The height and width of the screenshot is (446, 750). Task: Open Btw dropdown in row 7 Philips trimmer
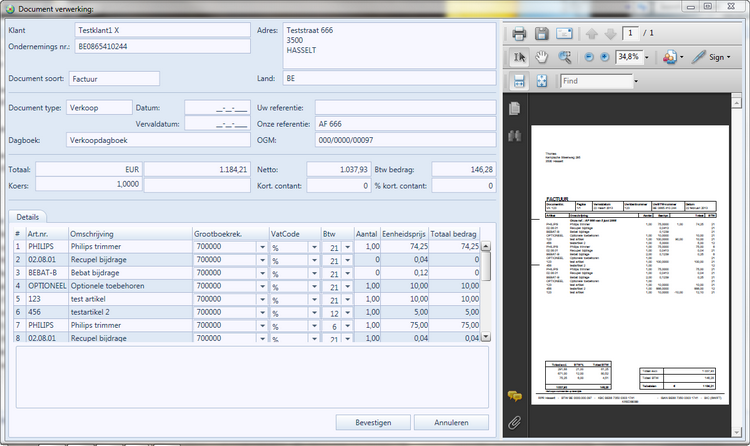[x=347, y=326]
